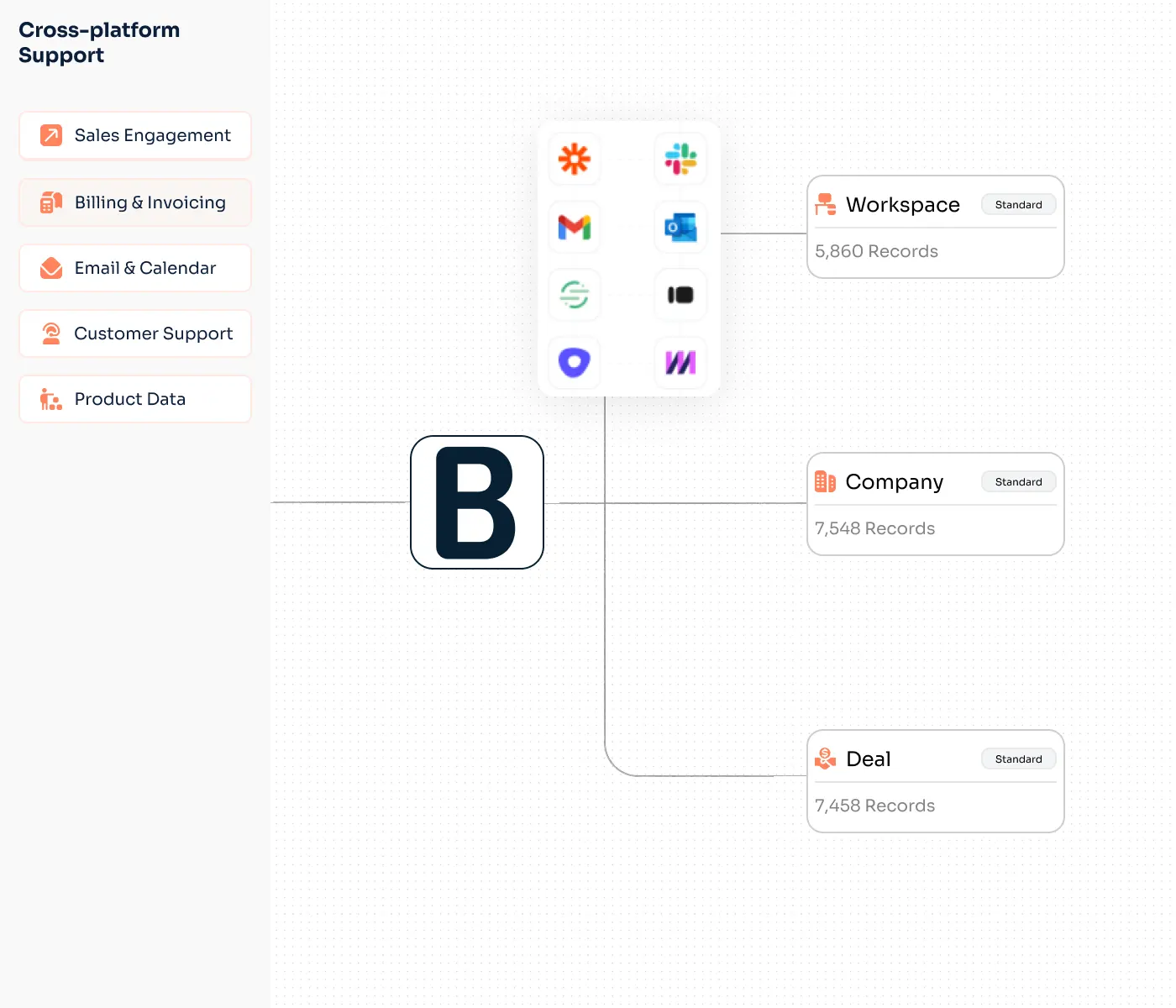Click the large B logo node

(x=476, y=501)
